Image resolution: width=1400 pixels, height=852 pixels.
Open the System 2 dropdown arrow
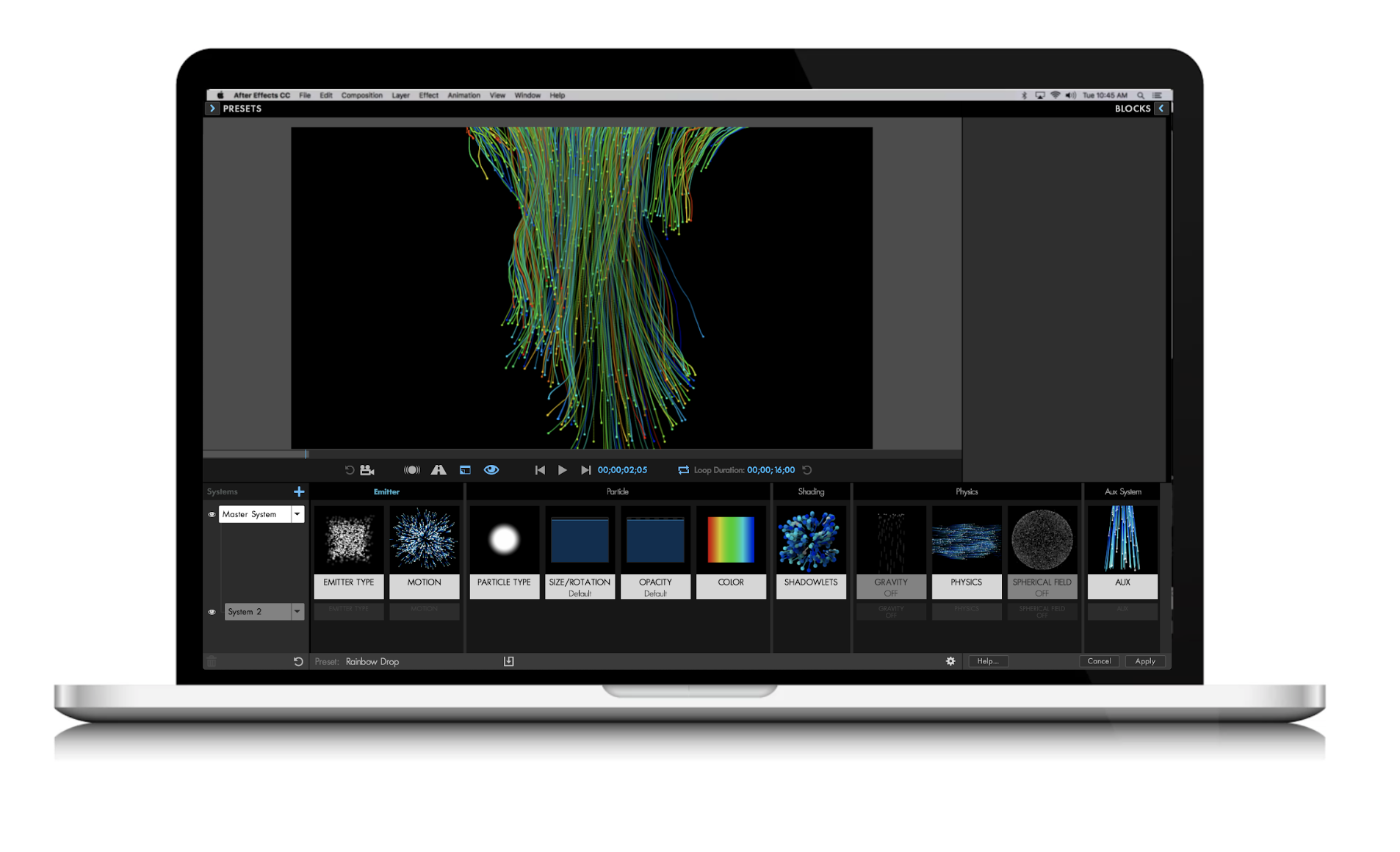(x=297, y=612)
